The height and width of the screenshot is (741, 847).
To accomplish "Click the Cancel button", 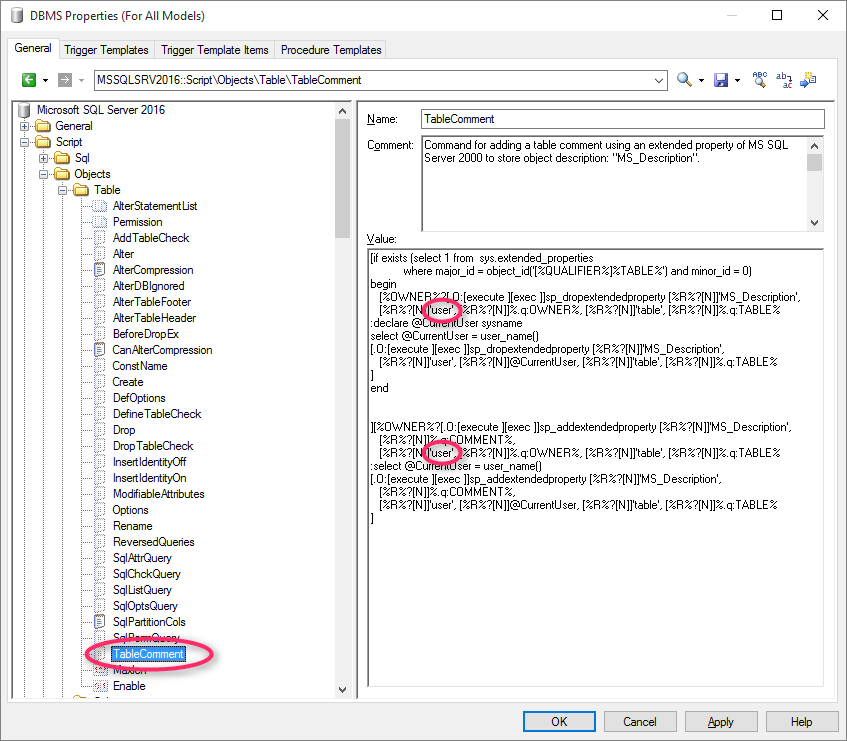I will click(640, 722).
